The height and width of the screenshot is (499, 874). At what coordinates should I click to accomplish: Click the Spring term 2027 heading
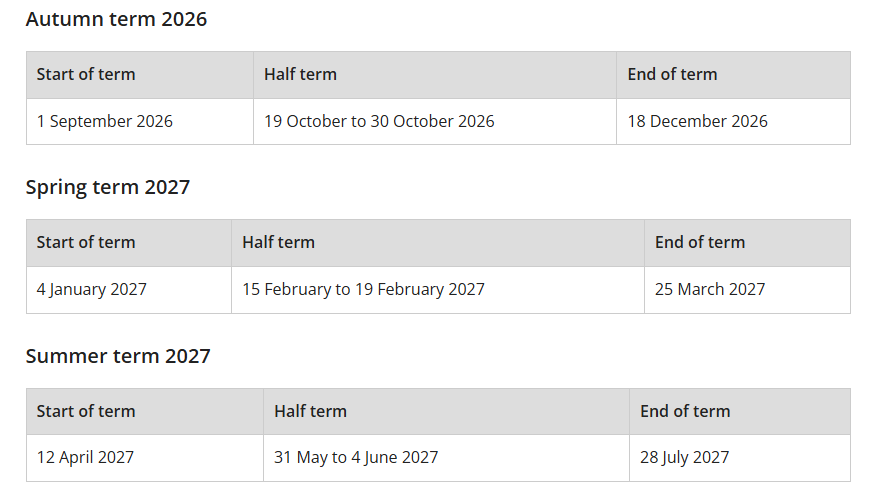(x=108, y=187)
